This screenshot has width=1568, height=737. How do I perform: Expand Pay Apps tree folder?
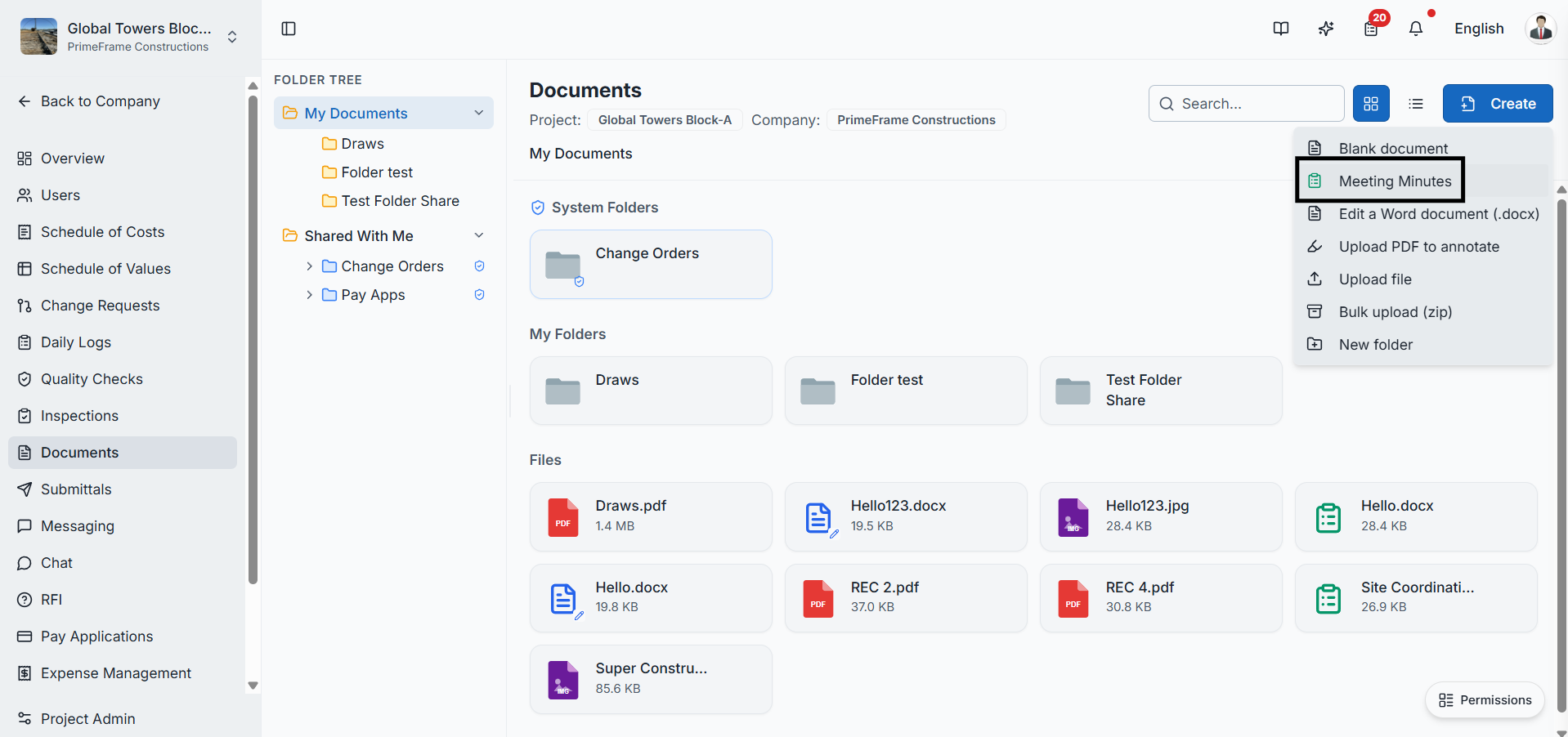[309, 295]
